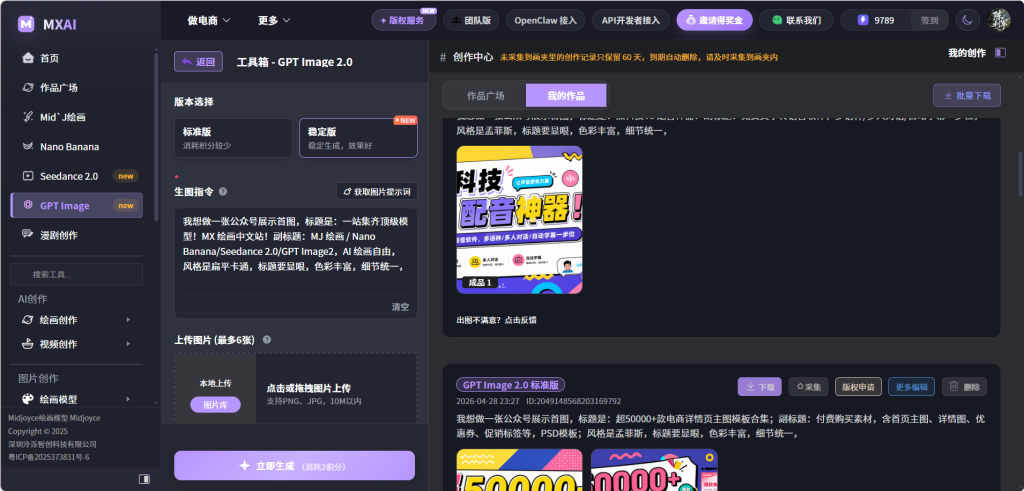Image resolution: width=1024 pixels, height=491 pixels.
Task: Click the 签到 check-in button
Action: (929, 20)
